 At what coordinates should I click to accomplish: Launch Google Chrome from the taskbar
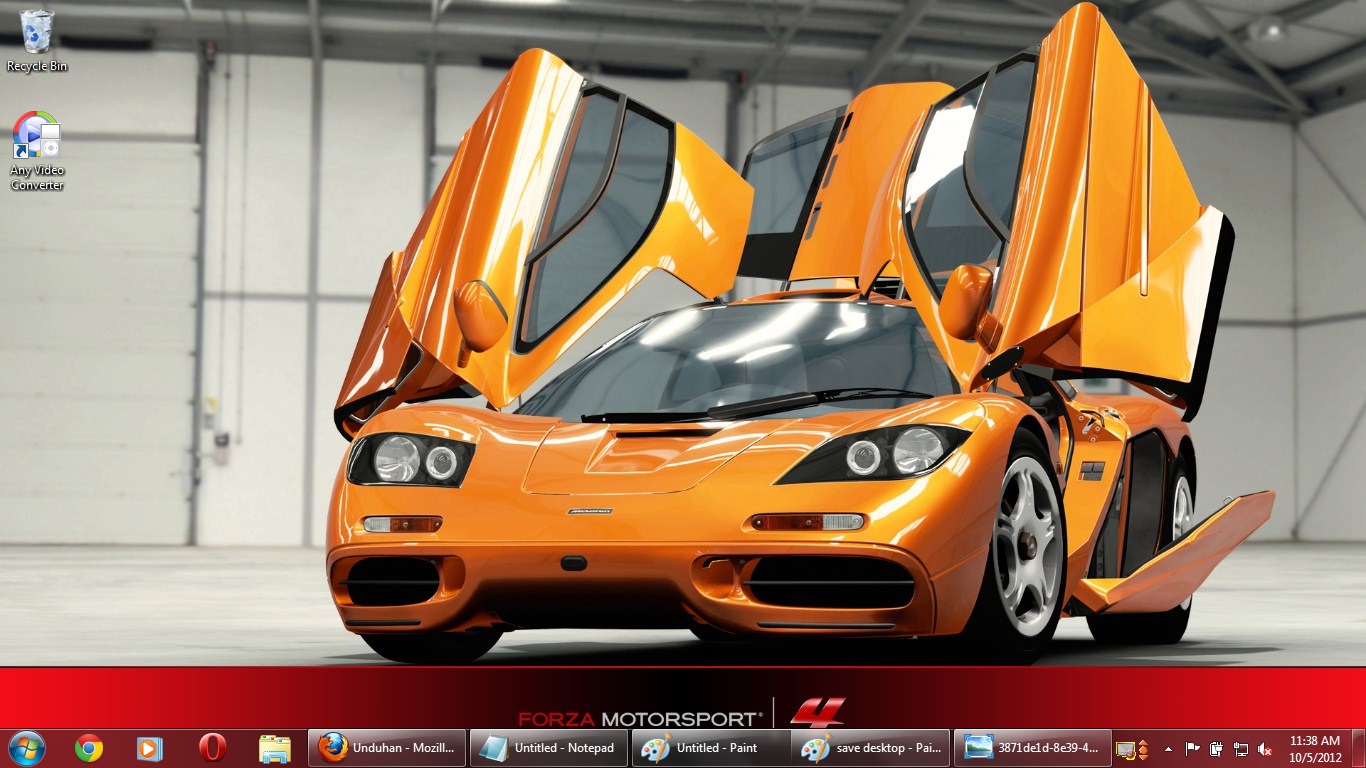point(89,748)
